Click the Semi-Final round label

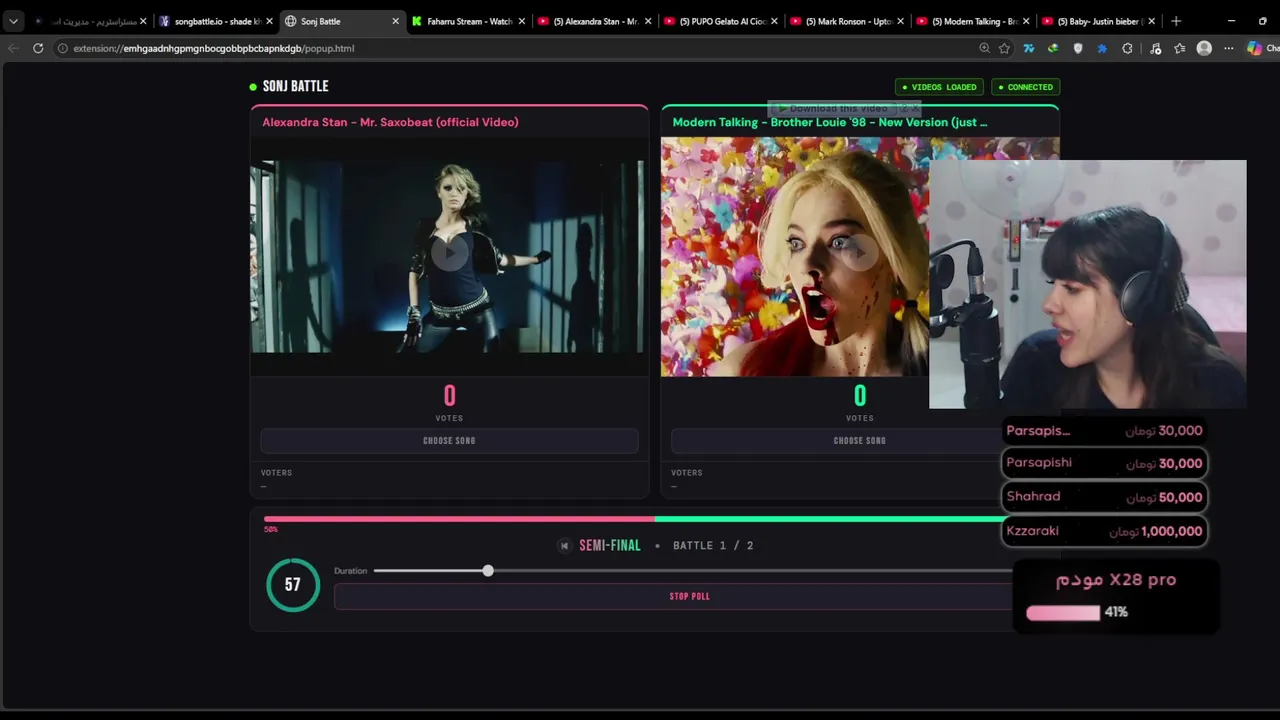tap(610, 546)
